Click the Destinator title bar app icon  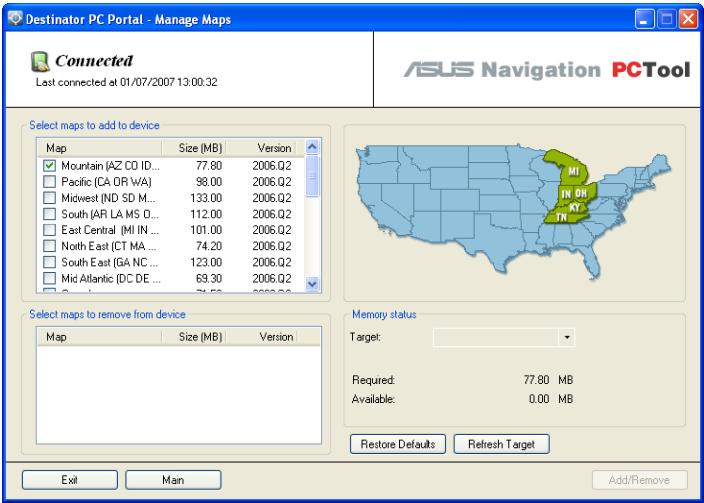pos(15,18)
